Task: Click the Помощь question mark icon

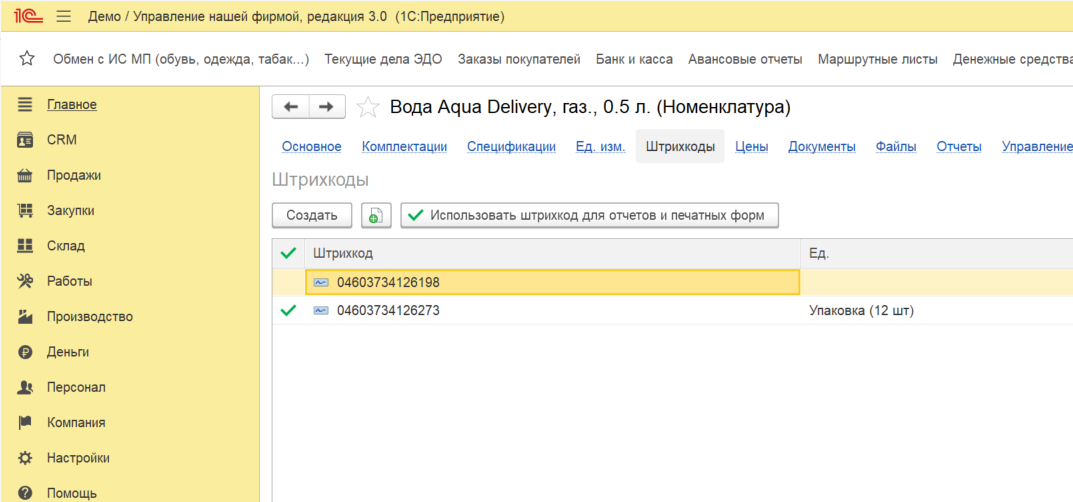Action: point(25,493)
